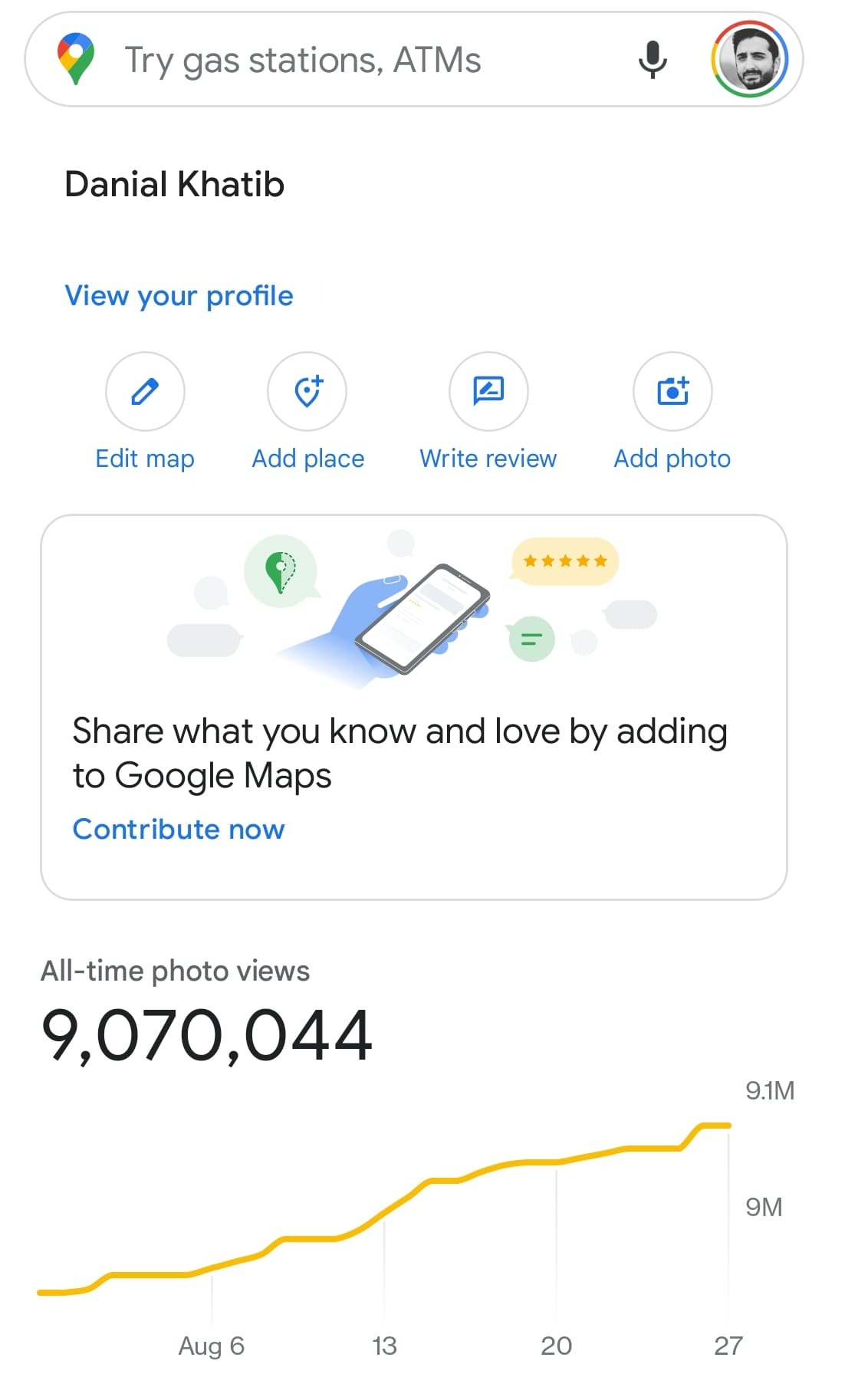Select the 20 date marker on the chart
Screen dimensions: 868x1374
point(557,1346)
